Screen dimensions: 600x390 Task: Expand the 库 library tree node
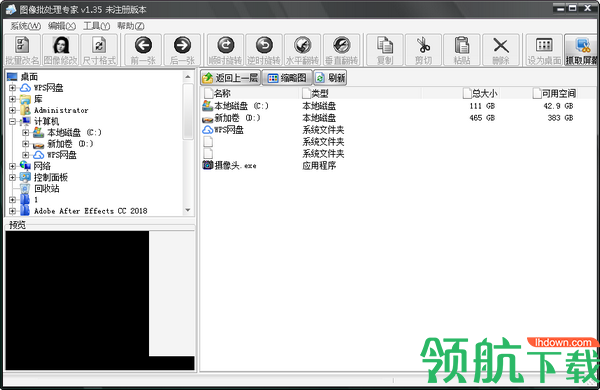coord(12,99)
